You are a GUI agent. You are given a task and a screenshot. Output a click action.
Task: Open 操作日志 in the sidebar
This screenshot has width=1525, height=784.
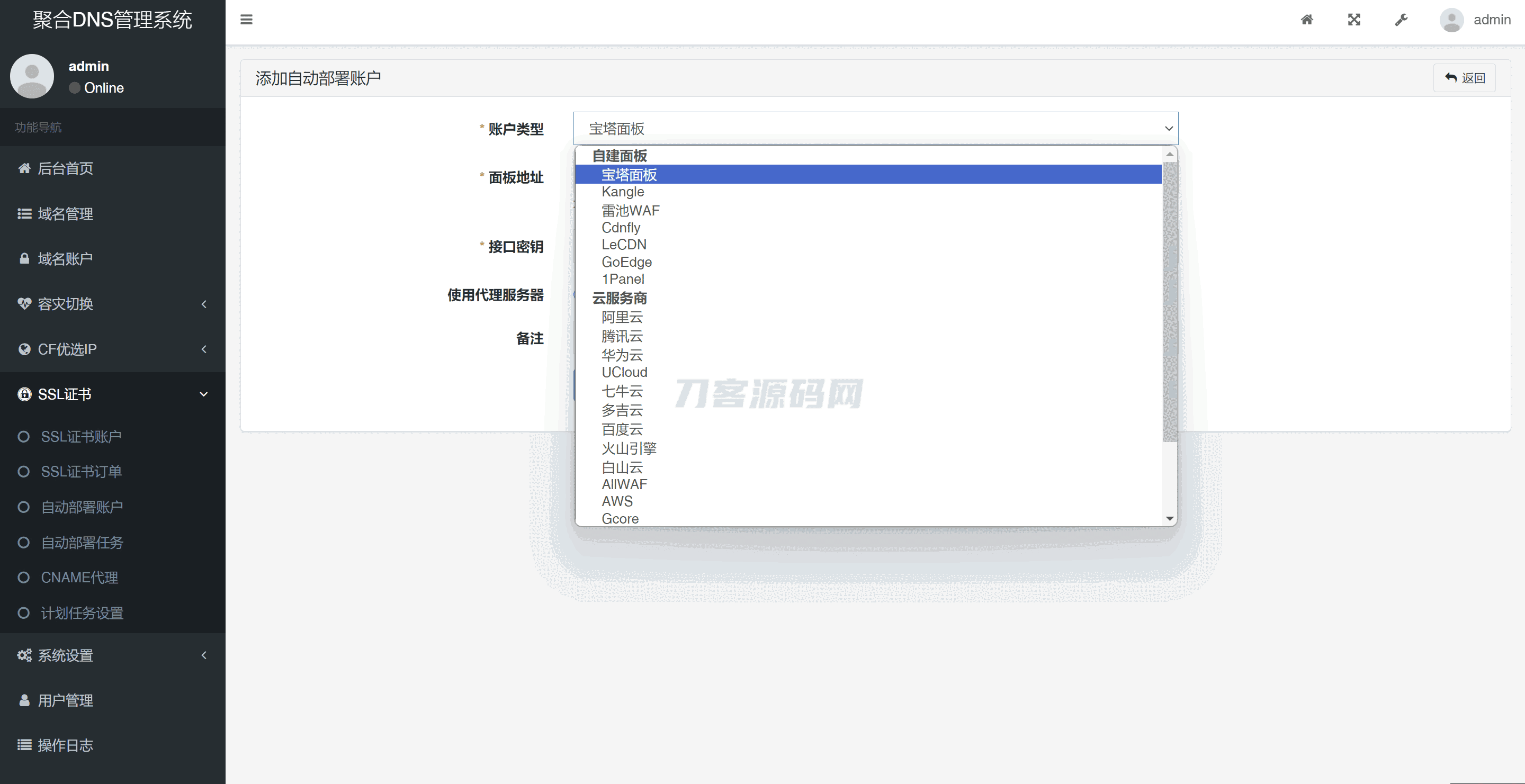65,745
